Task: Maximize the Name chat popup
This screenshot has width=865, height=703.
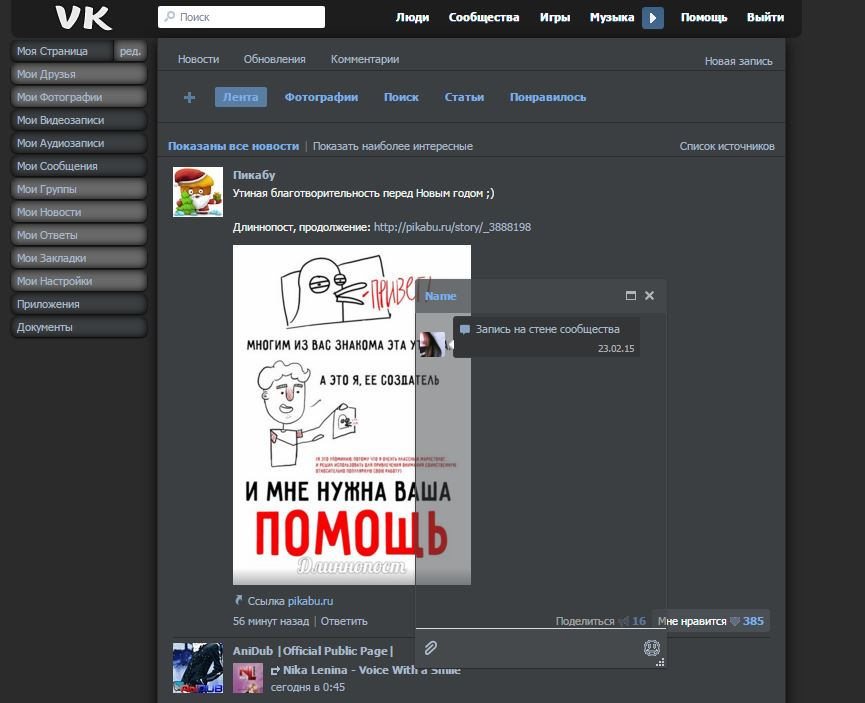Action: tap(631, 296)
